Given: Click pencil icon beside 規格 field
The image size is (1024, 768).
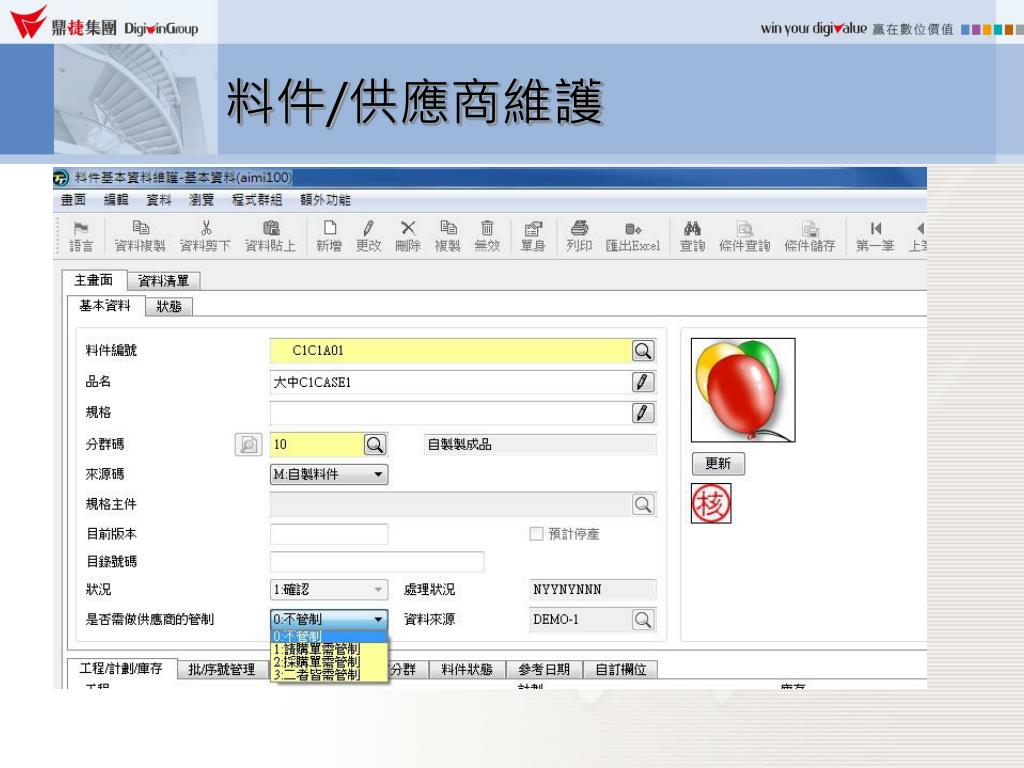Looking at the screenshot, I should point(643,413).
